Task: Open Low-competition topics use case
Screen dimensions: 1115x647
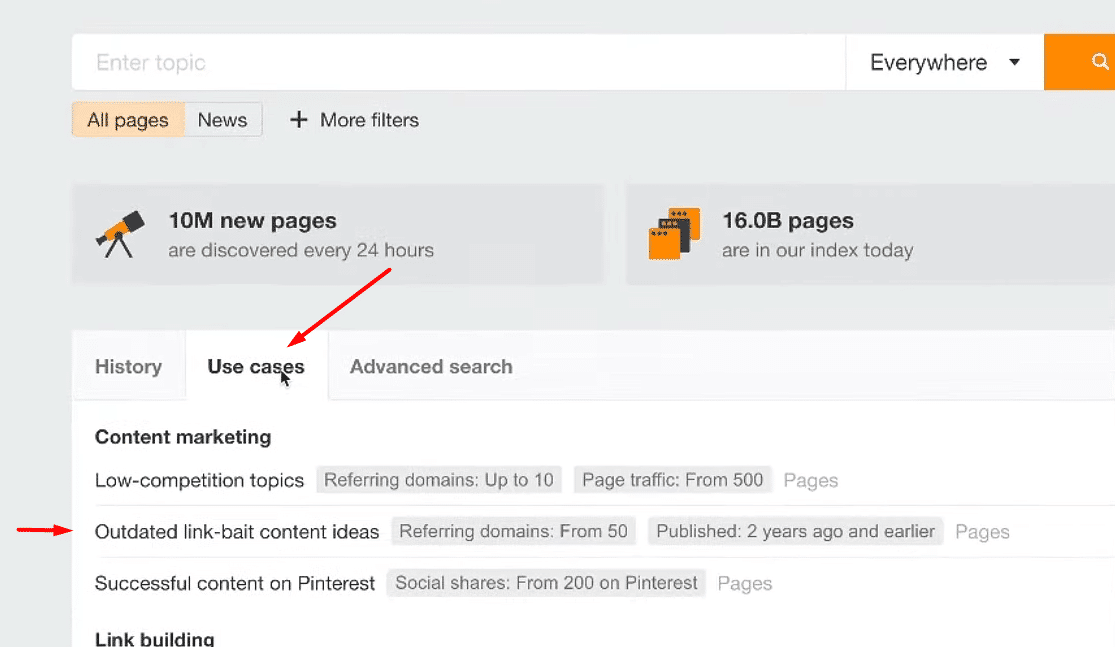Action: click(199, 480)
